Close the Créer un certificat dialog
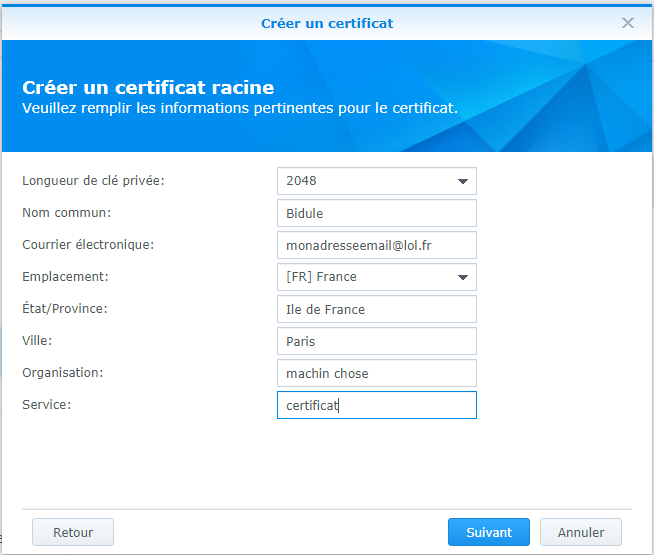The width and height of the screenshot is (654, 555). (x=628, y=23)
